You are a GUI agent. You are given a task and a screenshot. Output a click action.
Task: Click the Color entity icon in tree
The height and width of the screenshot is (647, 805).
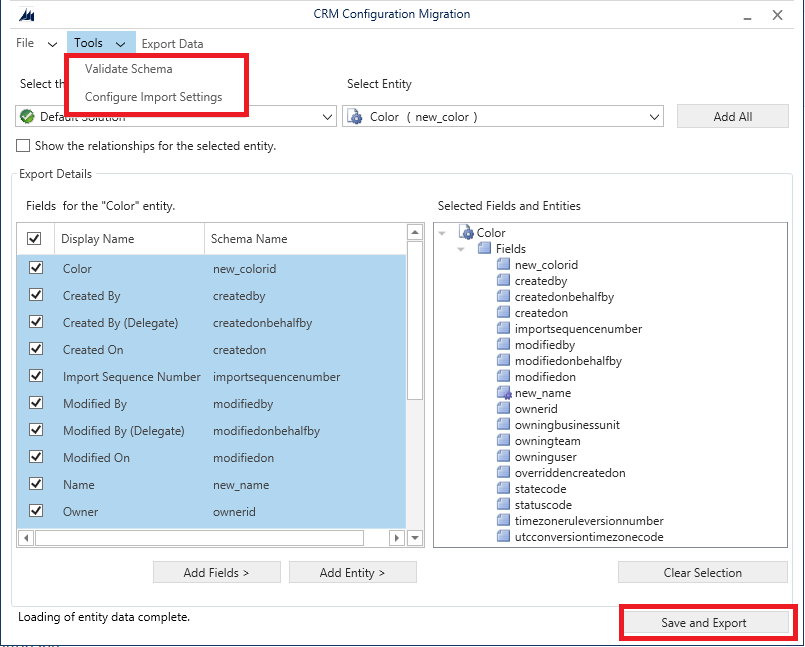point(466,232)
